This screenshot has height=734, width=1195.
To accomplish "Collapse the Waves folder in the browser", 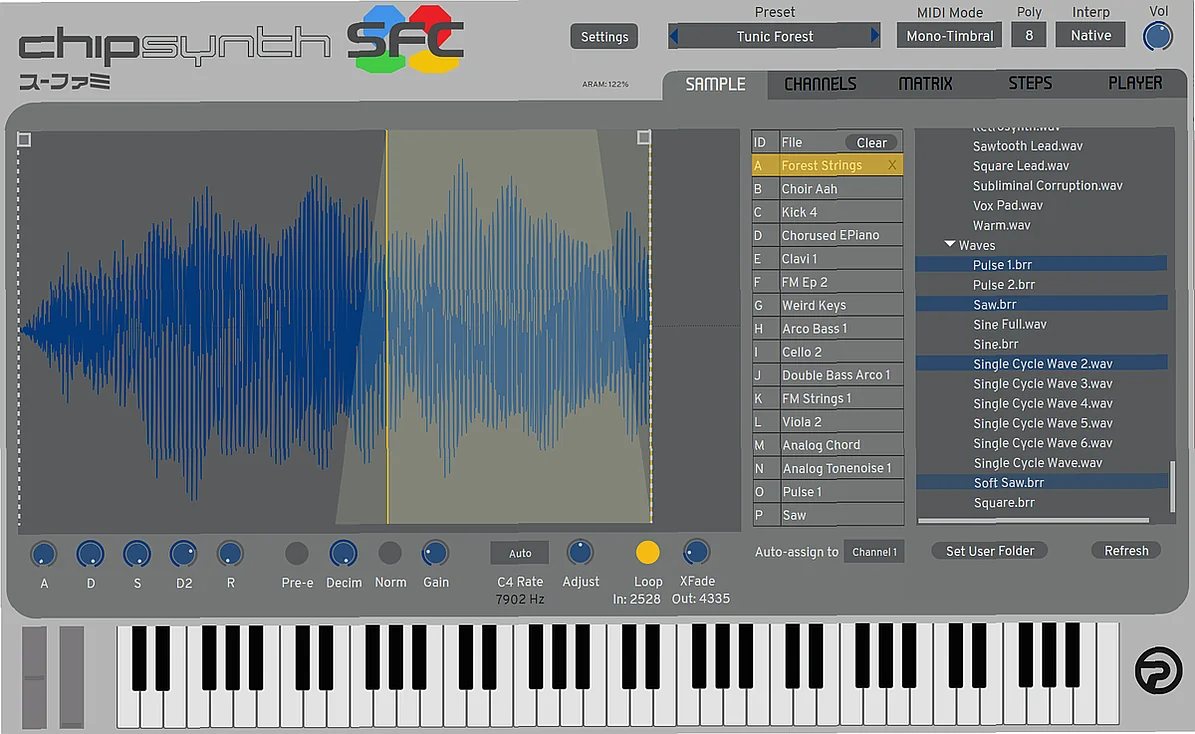I will click(950, 244).
